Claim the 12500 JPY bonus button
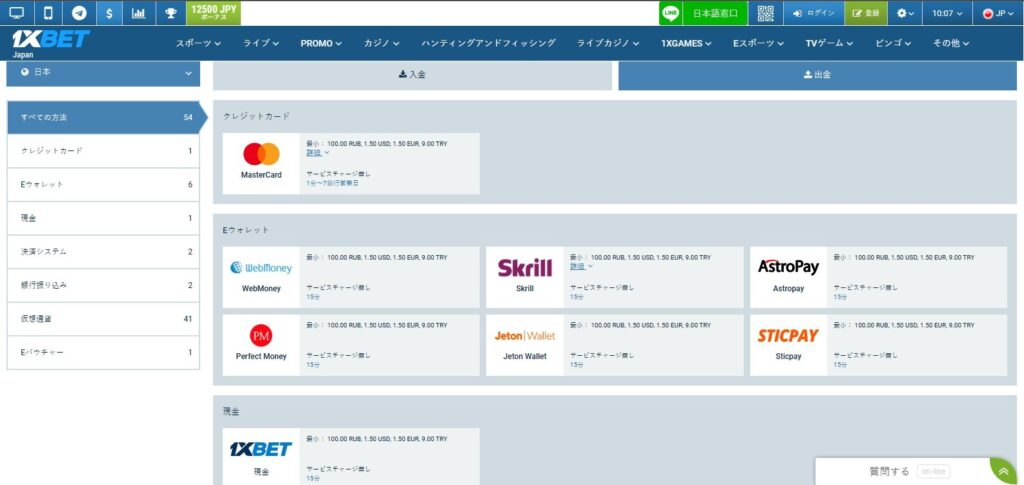This screenshot has height=485, width=1024. pyautogui.click(x=214, y=13)
